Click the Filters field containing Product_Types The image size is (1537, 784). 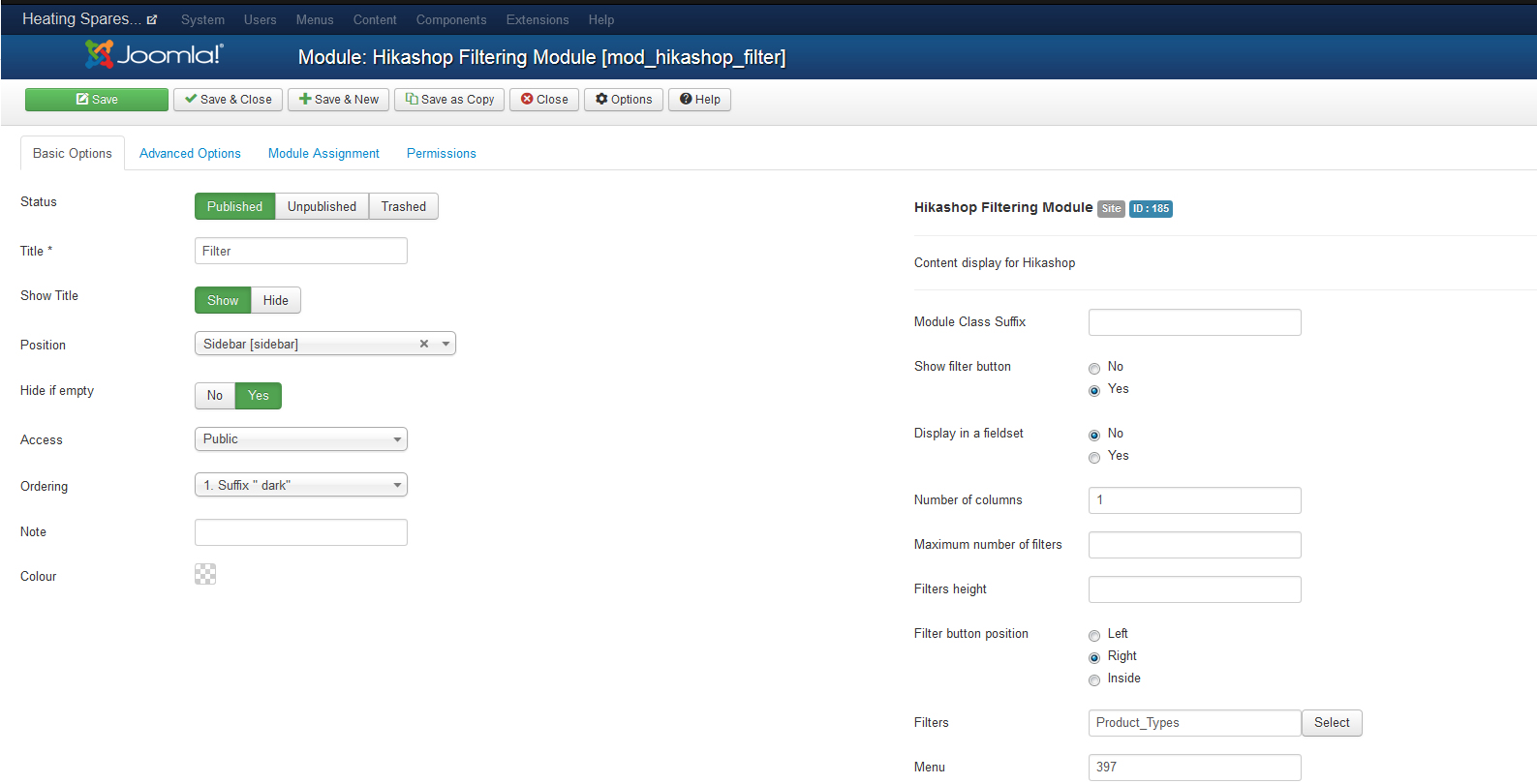pos(1195,723)
